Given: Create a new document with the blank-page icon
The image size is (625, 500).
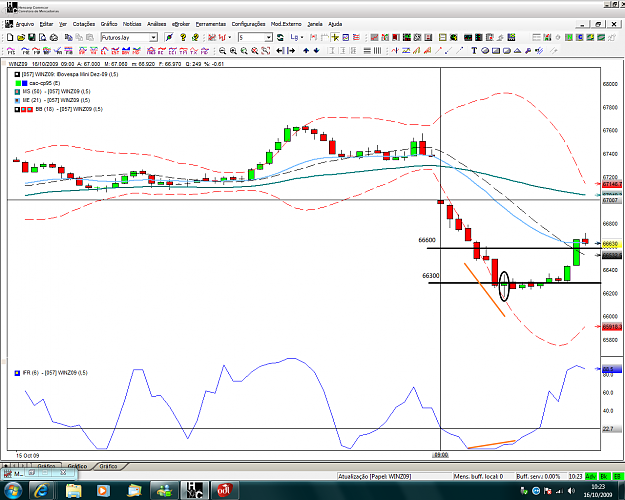Looking at the screenshot, I should [10, 37].
